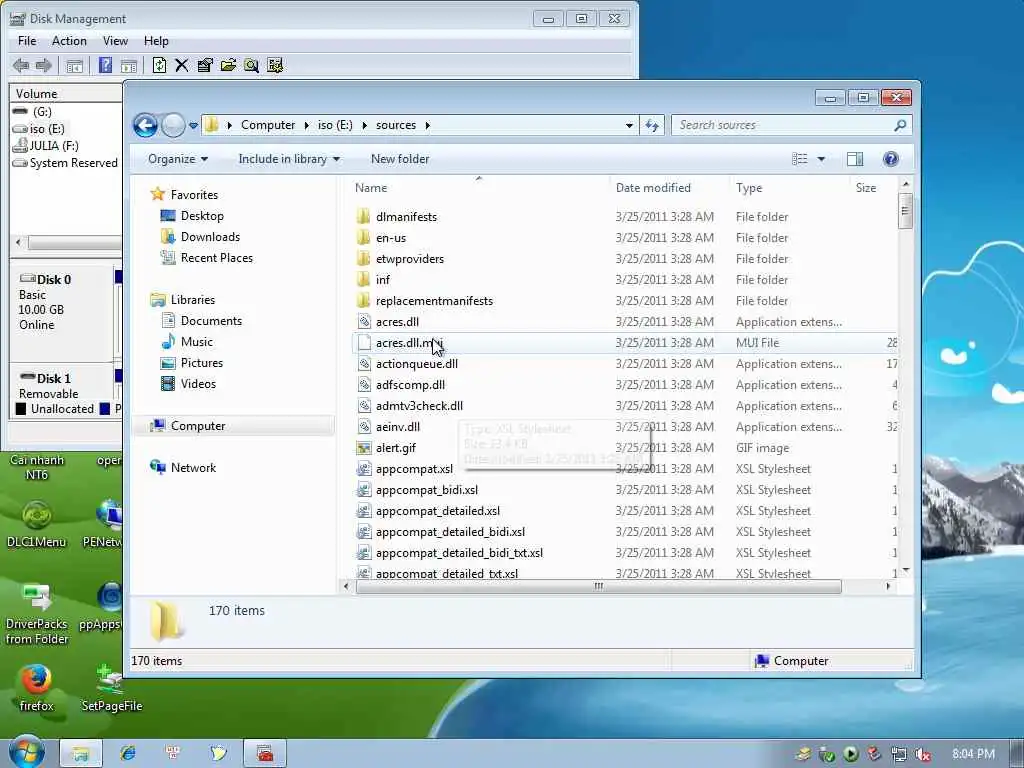Image resolution: width=1024 pixels, height=768 pixels.
Task: Select Music under Libraries
Action: [197, 342]
